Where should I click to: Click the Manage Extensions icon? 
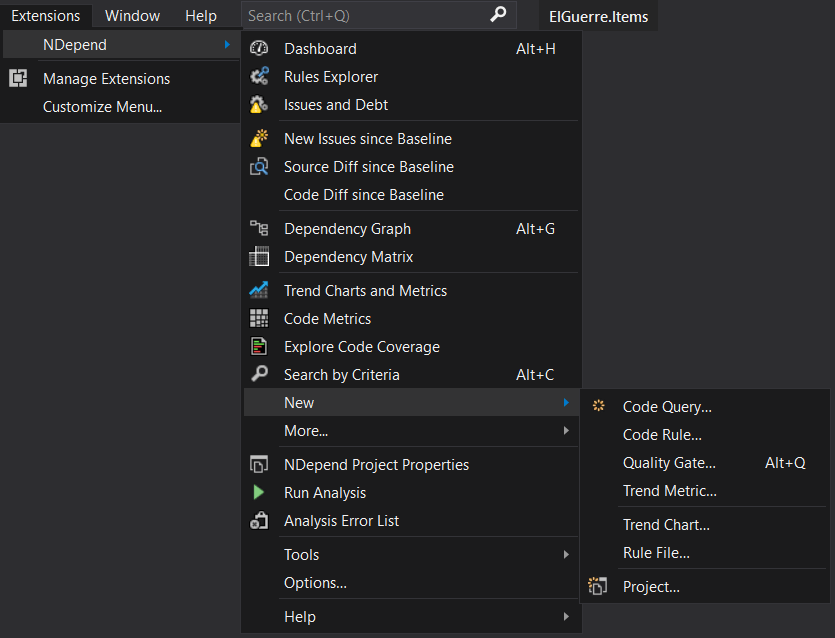18,79
